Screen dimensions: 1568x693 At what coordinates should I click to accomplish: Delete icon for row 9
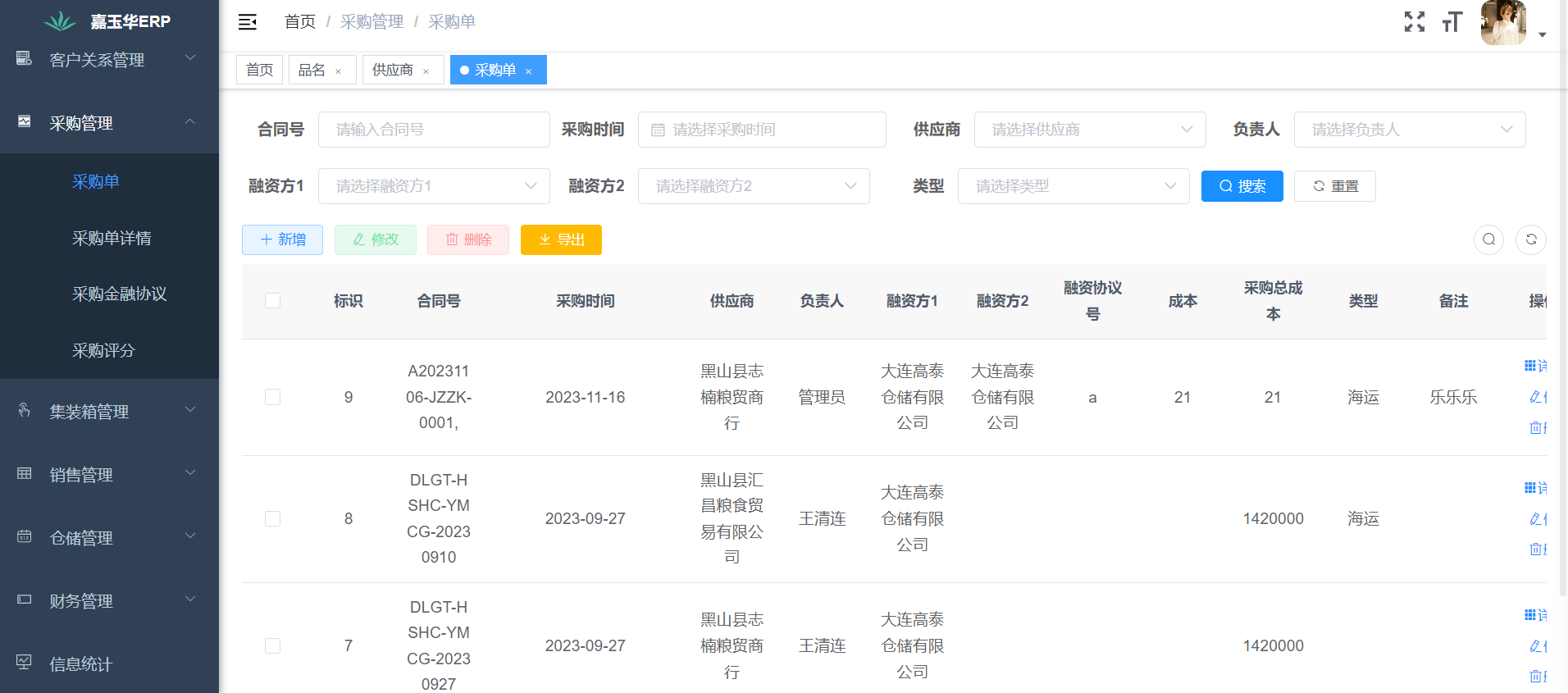click(x=1537, y=427)
